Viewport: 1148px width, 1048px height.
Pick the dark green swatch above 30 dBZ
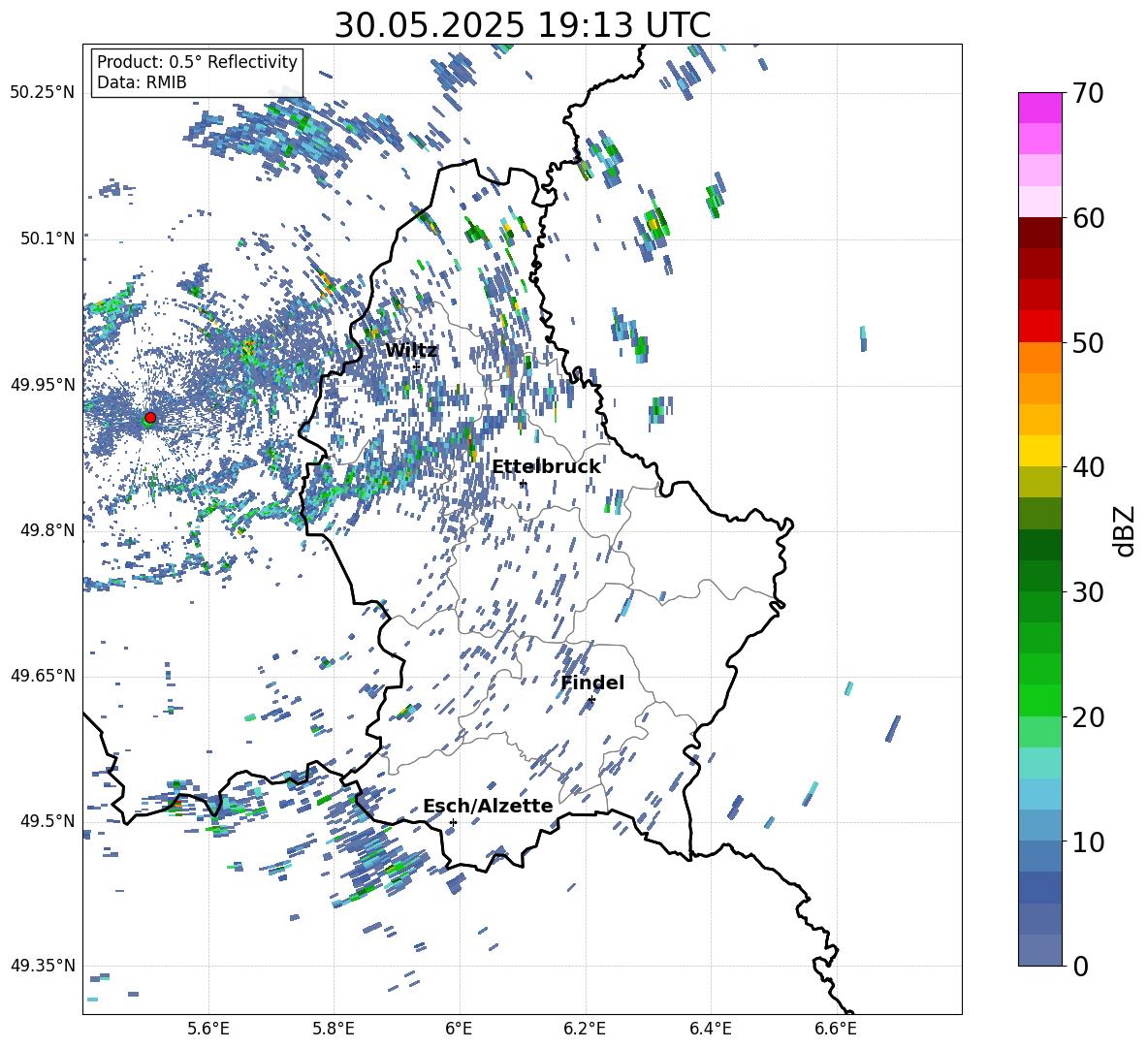pyautogui.click(x=1040, y=576)
